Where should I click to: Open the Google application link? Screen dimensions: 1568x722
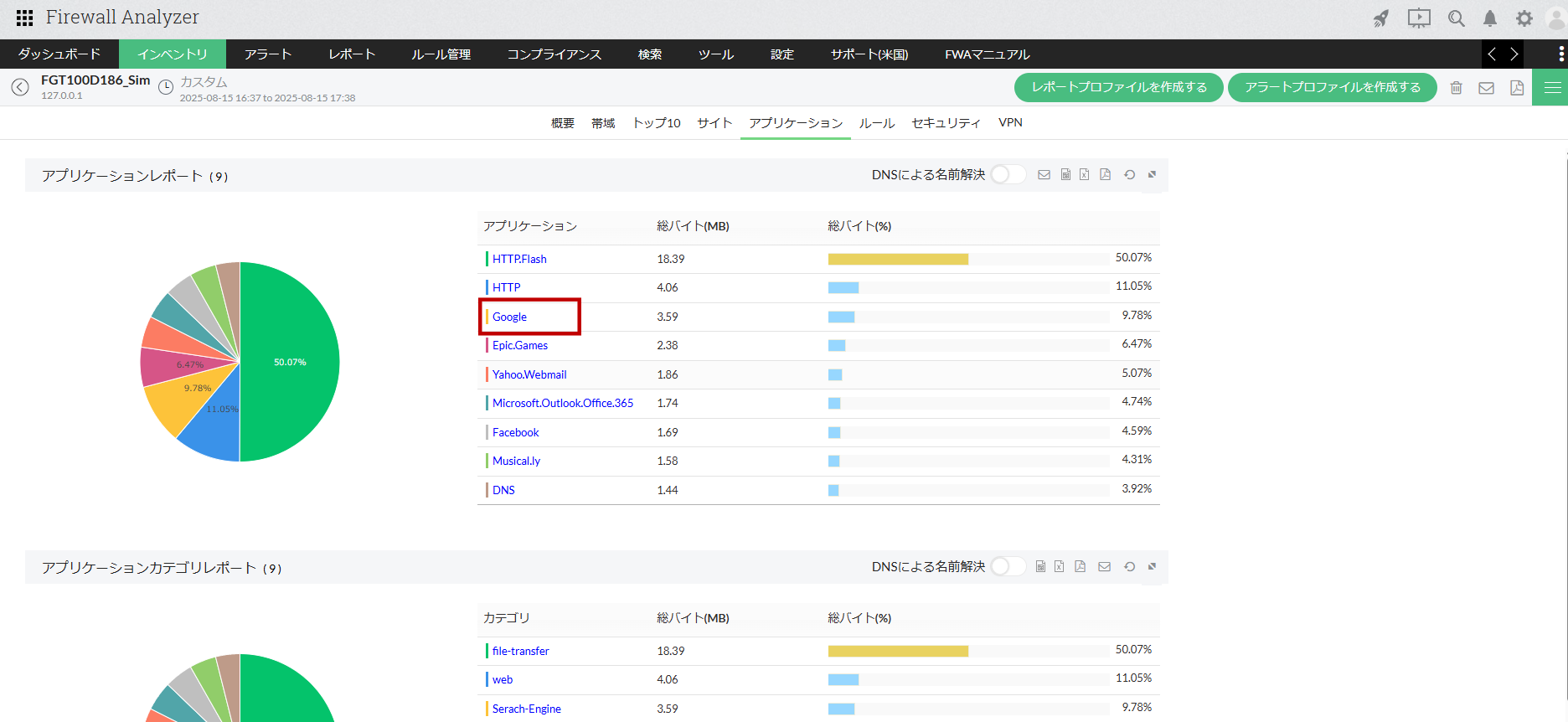509,317
